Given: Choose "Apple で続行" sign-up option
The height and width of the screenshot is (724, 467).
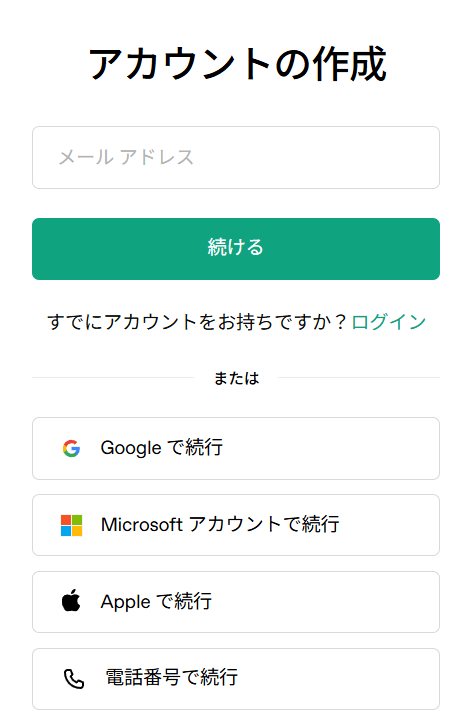Looking at the screenshot, I should pos(236,602).
